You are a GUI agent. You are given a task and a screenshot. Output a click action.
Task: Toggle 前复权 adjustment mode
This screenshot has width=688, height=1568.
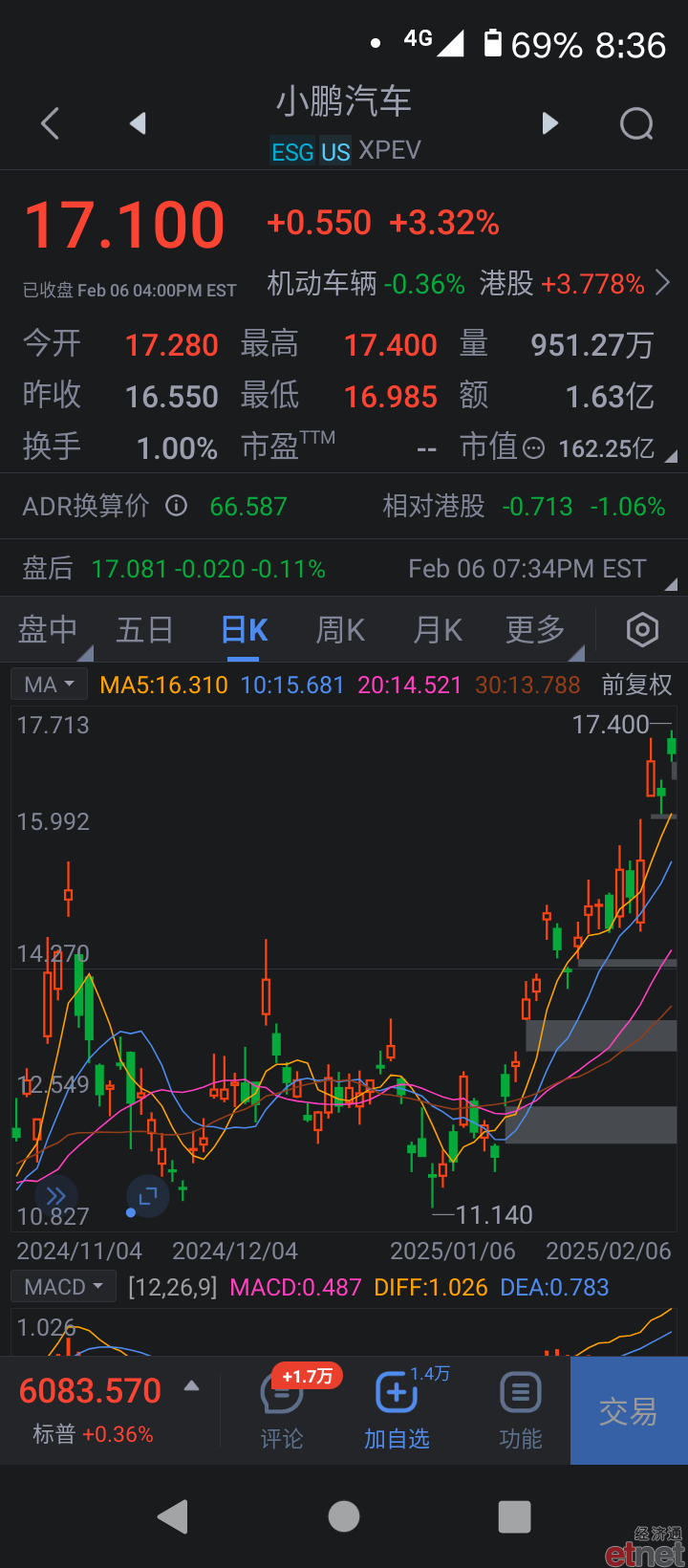point(636,685)
